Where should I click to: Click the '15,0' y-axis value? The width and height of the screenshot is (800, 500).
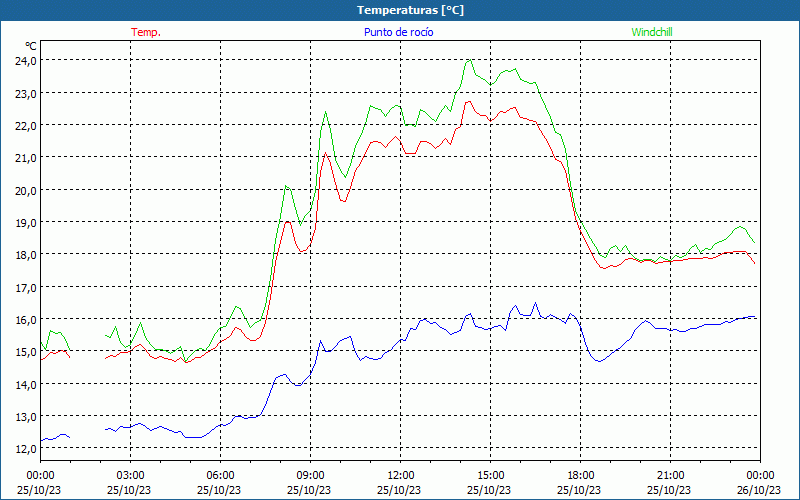[x=26, y=352]
